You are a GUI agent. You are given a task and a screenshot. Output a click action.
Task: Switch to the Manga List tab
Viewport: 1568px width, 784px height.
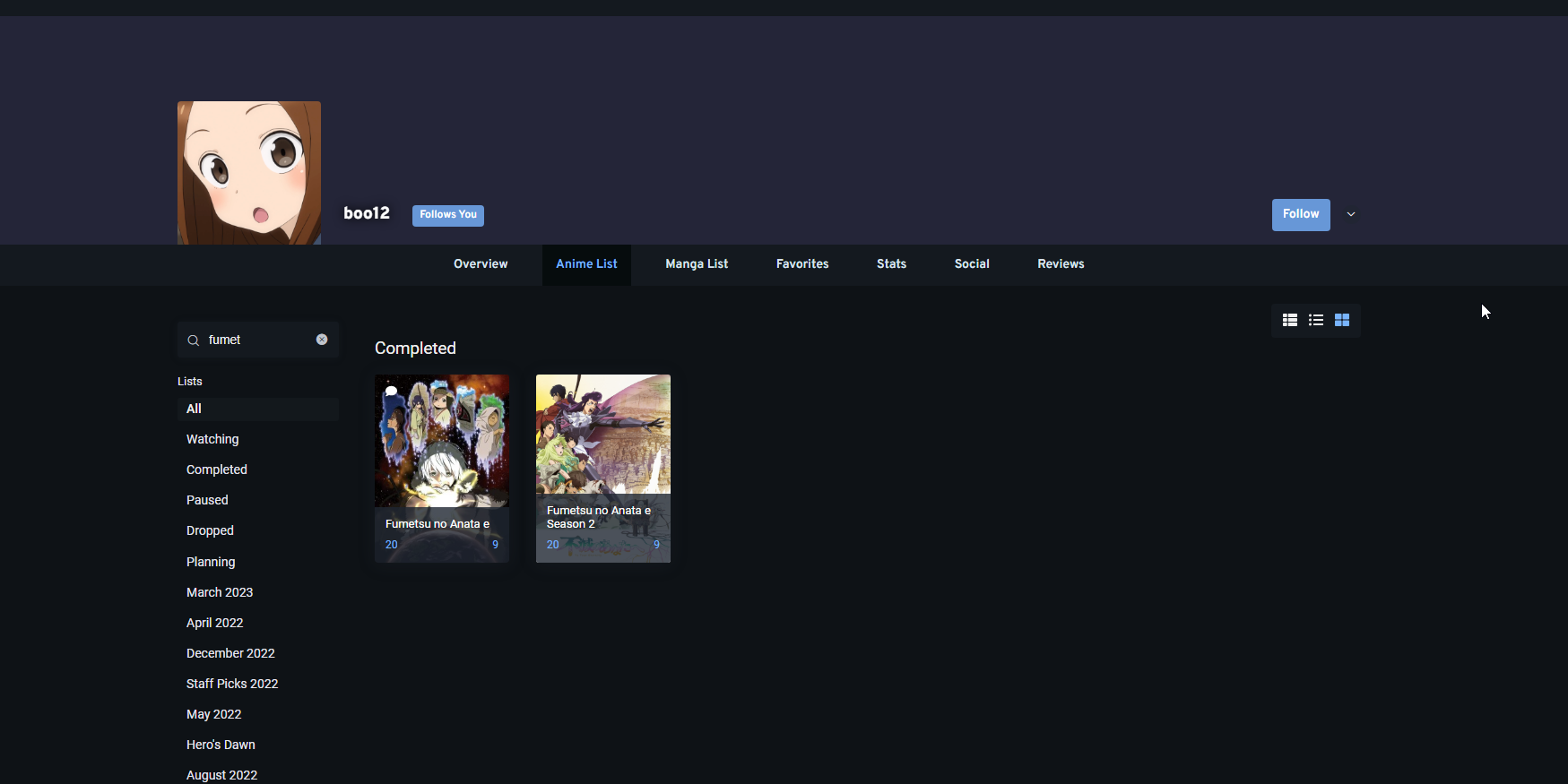697,264
